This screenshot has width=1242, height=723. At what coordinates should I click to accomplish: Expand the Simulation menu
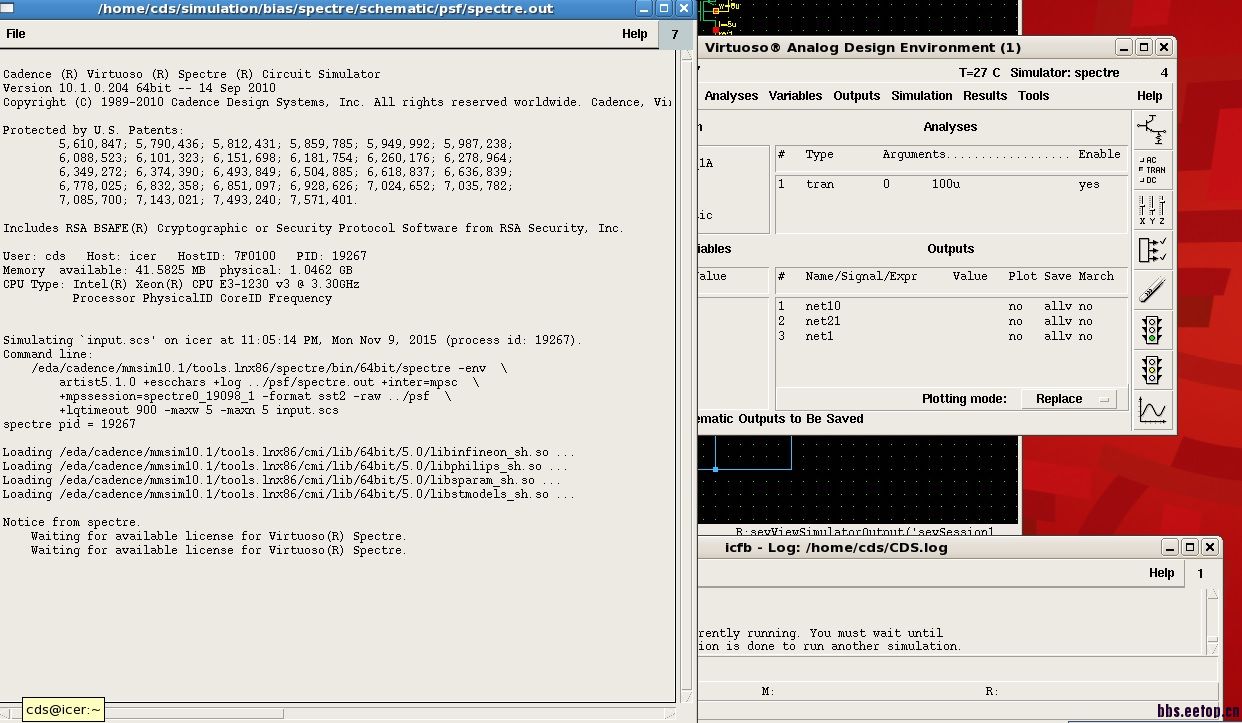tap(921, 96)
